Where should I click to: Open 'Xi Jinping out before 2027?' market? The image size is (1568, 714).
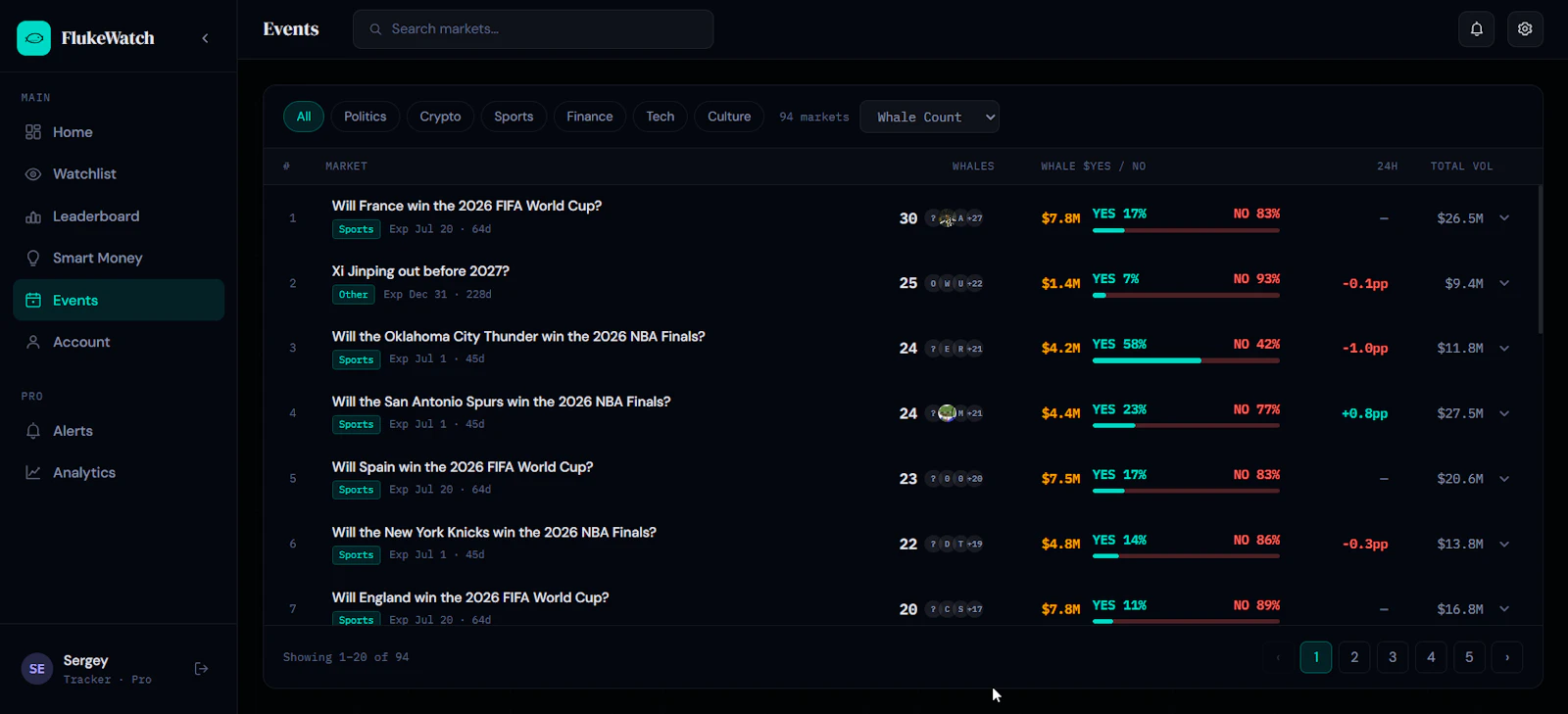[420, 271]
